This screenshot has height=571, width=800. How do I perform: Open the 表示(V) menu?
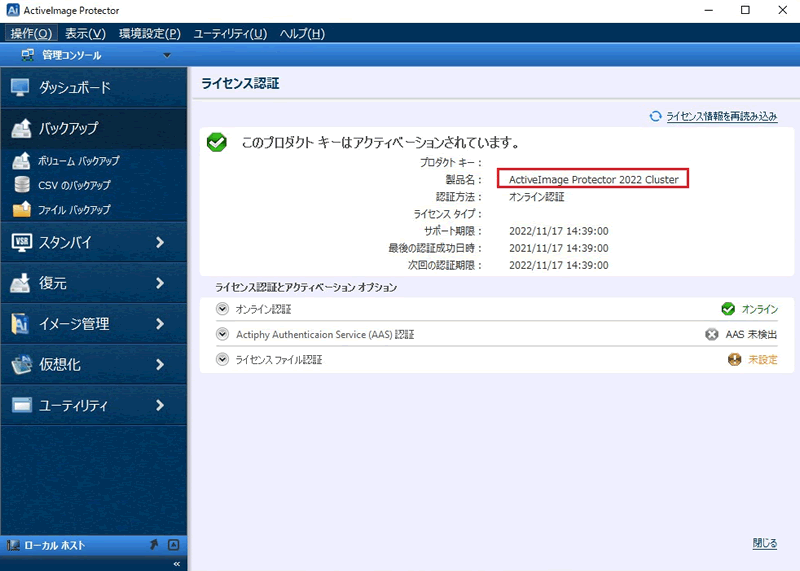tap(85, 34)
